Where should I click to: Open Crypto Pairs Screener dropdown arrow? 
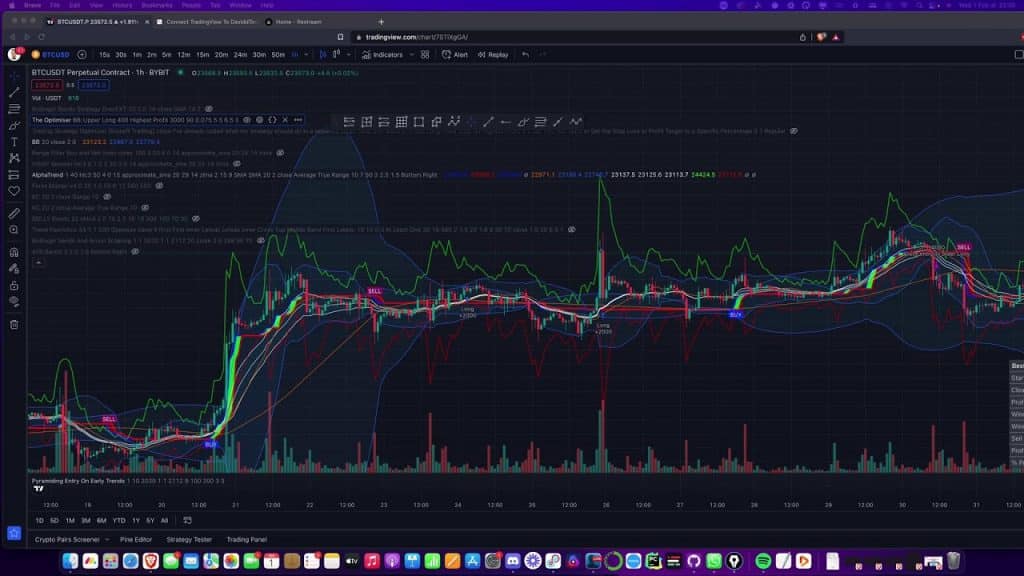[x=107, y=539]
